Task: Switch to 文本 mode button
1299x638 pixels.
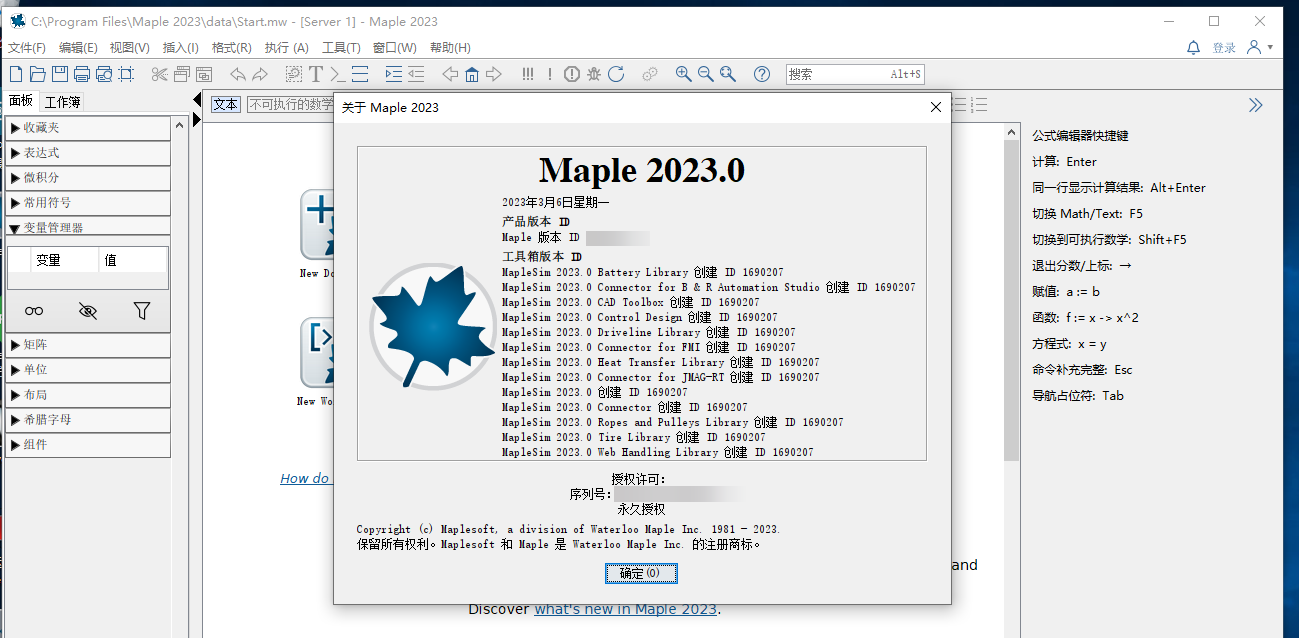Action: [x=226, y=104]
